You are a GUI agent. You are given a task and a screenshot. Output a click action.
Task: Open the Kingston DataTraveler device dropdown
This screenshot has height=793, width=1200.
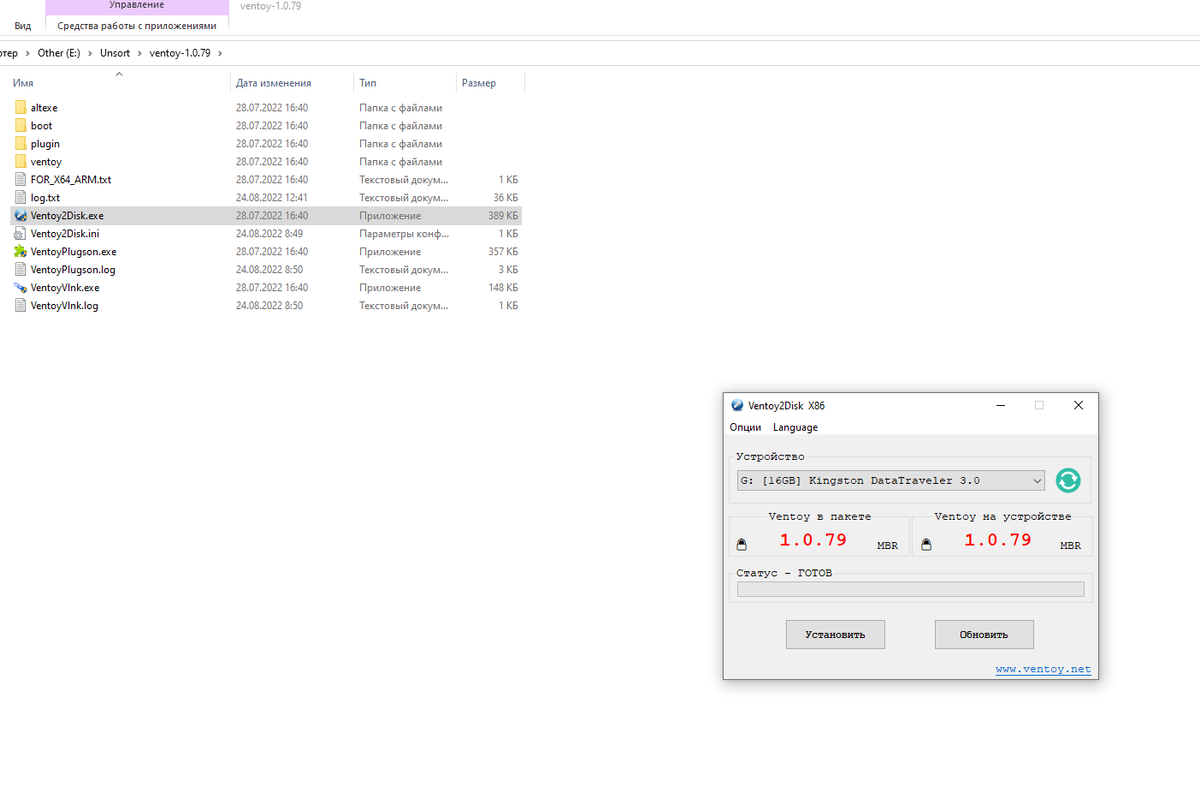coord(891,481)
